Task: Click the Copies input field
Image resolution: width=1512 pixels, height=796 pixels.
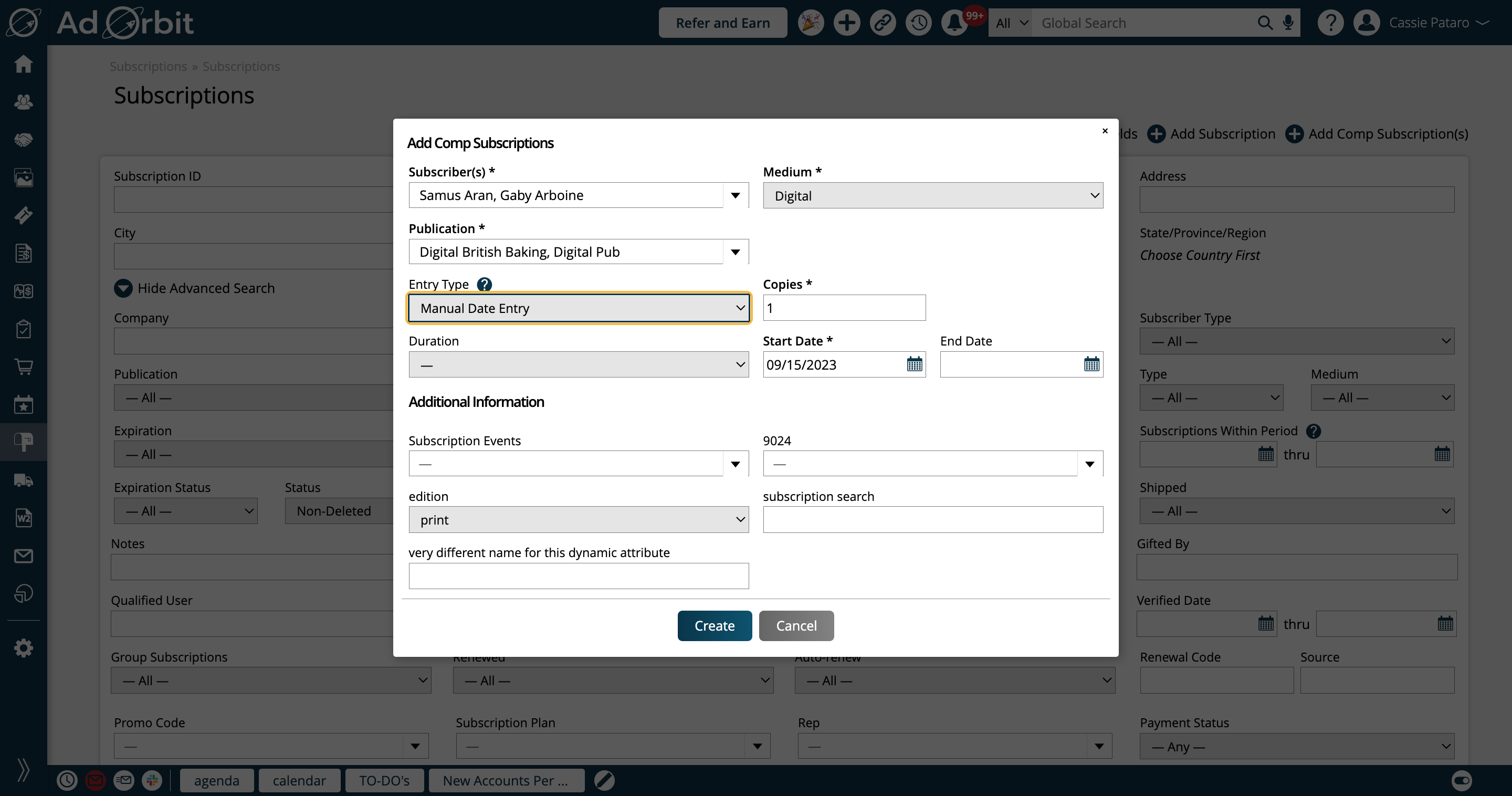Action: coord(844,308)
